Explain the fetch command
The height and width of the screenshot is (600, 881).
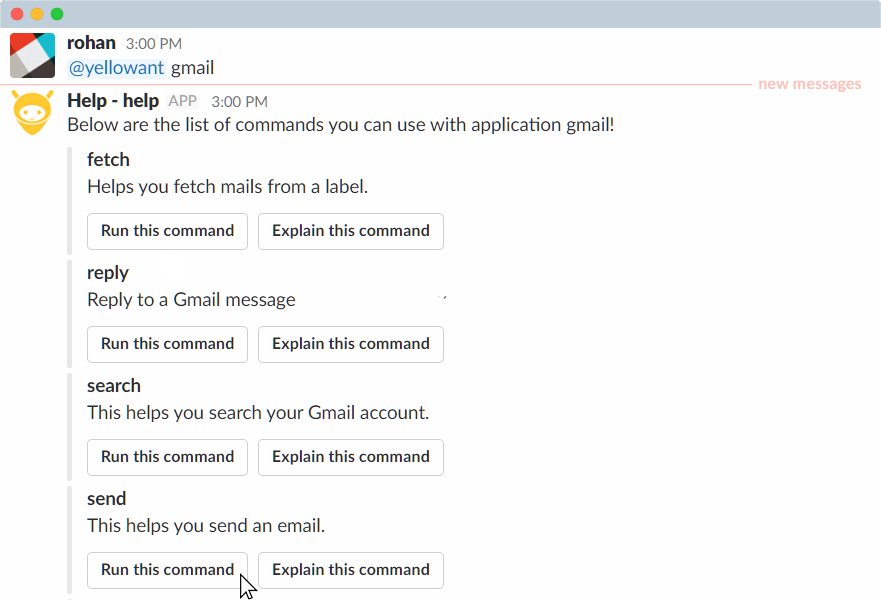click(351, 231)
